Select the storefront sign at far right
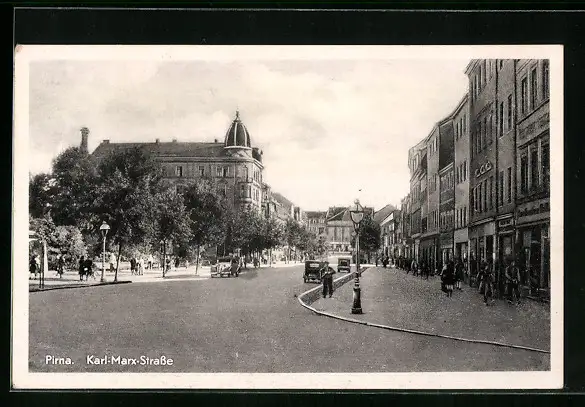Screen dimensions: 585x407 (x=533, y=211)
